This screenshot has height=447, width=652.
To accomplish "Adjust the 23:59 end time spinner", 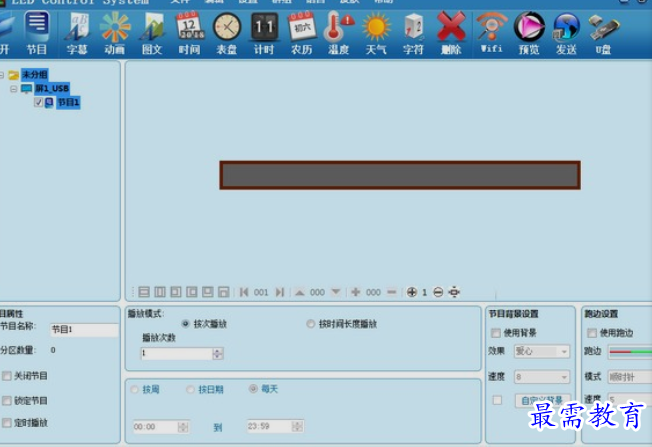I will click(x=297, y=426).
